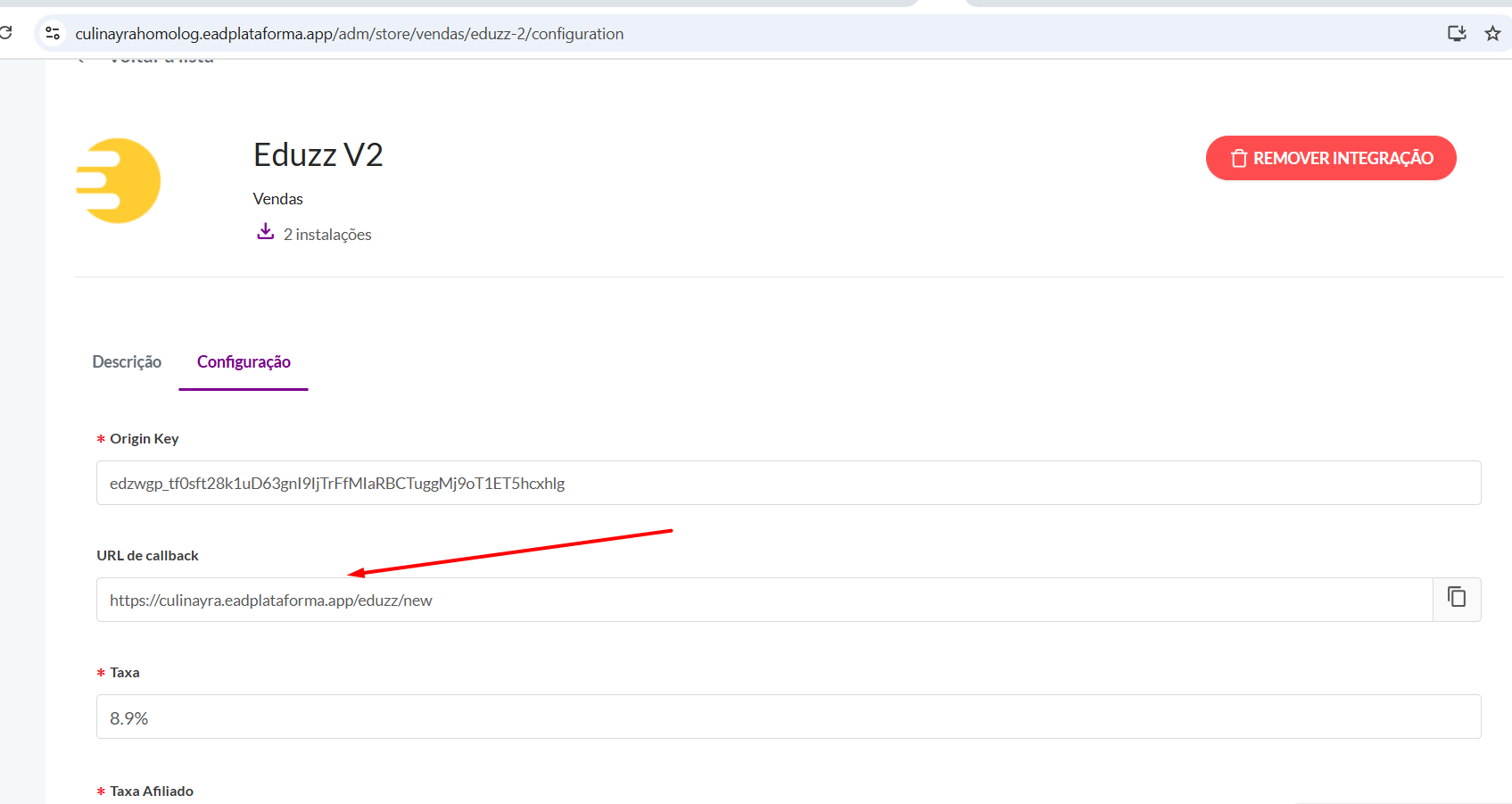Click the browser reload icon

[5, 33]
